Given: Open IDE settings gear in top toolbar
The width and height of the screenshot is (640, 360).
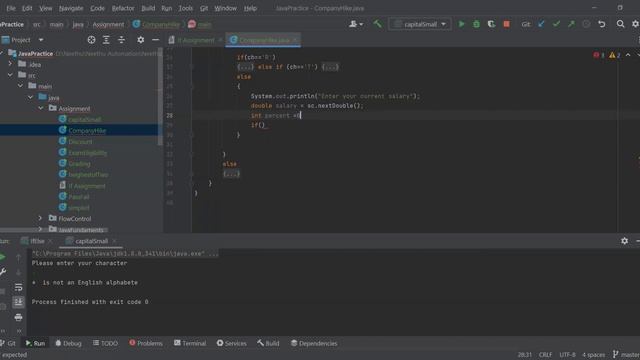Looking at the screenshot, I should [635, 24].
